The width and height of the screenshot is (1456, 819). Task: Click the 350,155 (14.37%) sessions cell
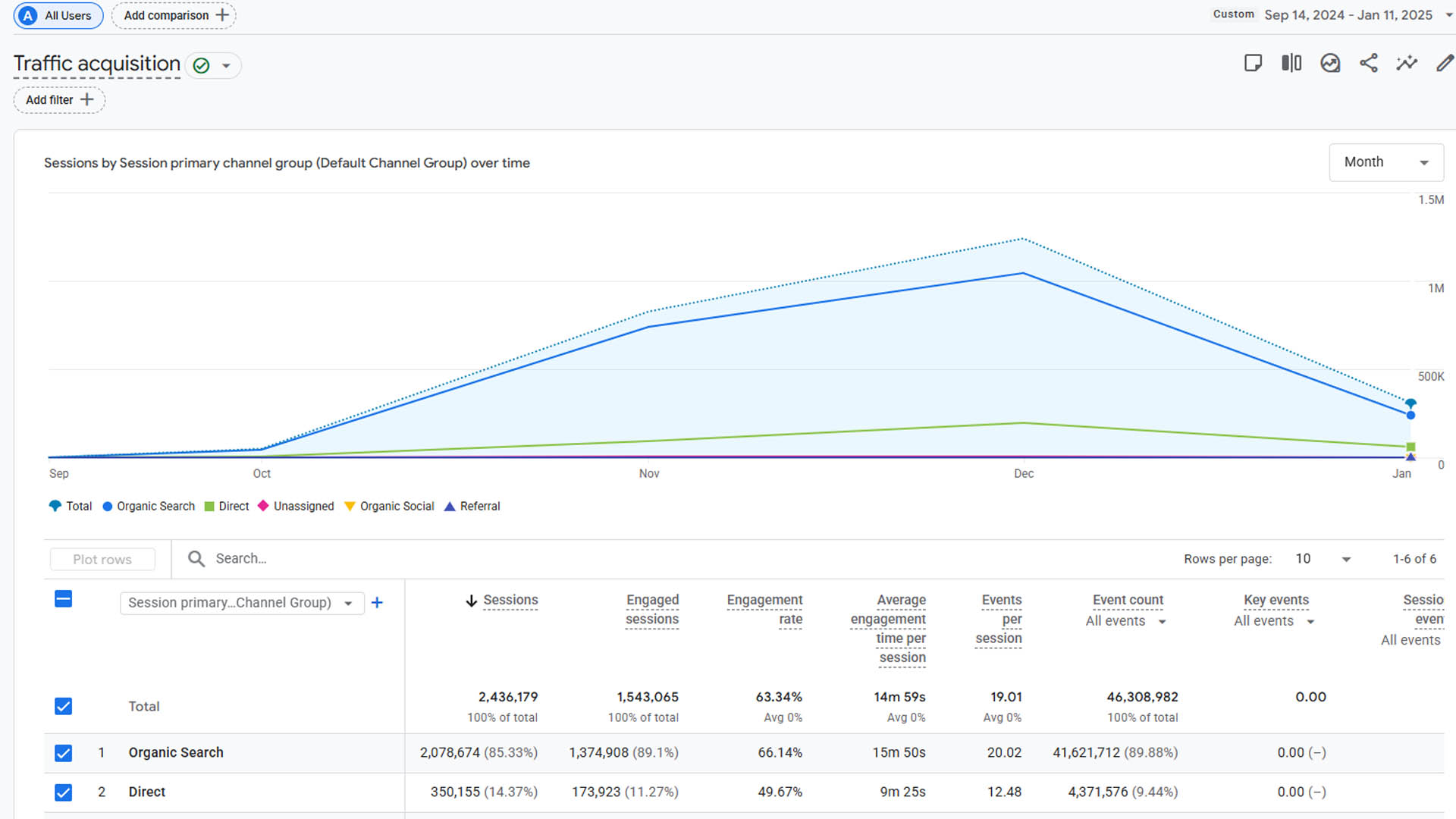(x=484, y=792)
